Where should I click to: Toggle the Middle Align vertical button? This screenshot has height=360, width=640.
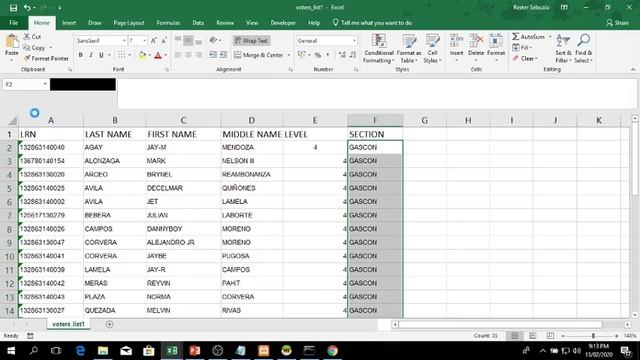point(188,40)
